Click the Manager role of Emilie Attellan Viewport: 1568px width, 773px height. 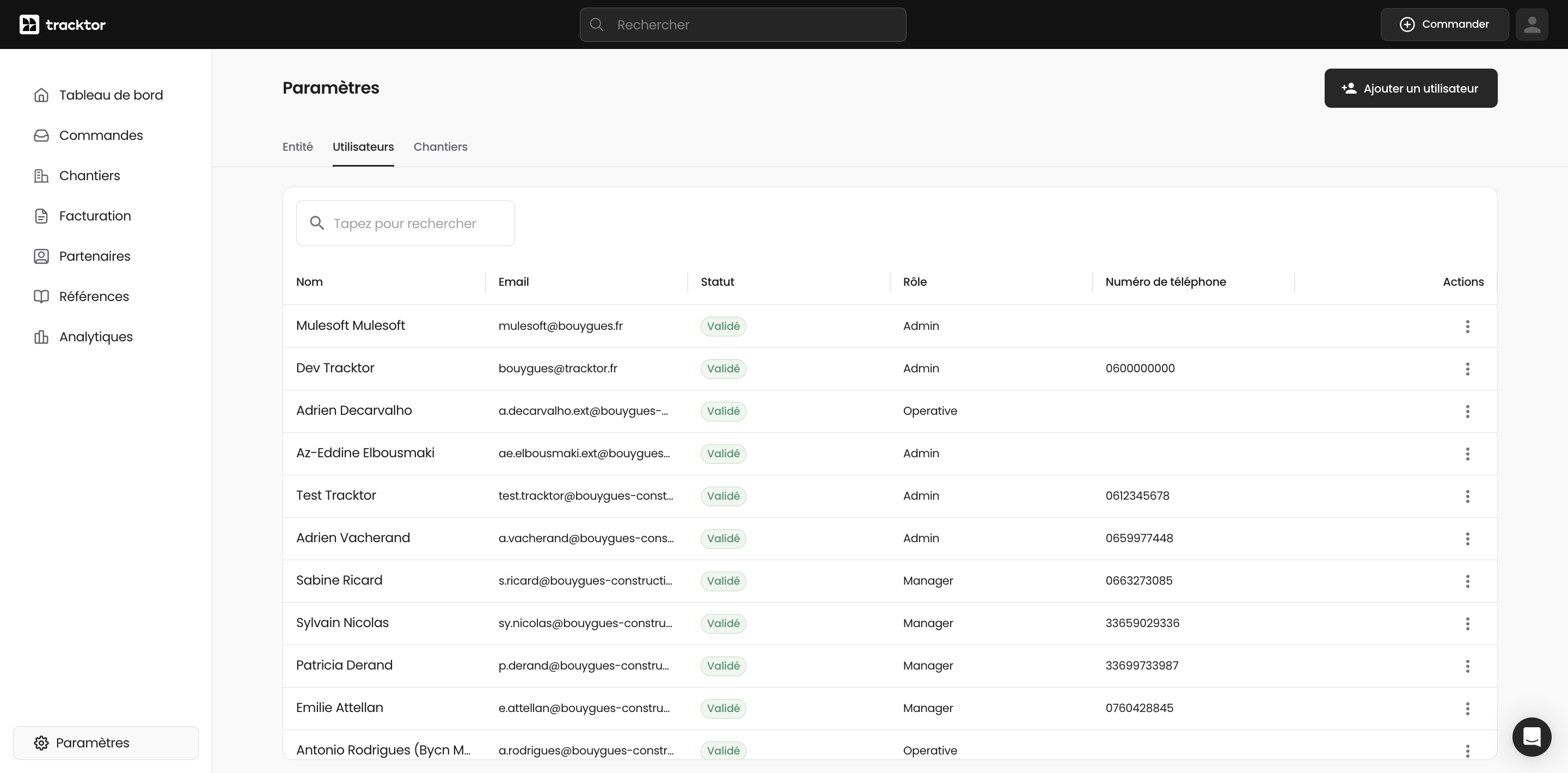click(x=928, y=708)
